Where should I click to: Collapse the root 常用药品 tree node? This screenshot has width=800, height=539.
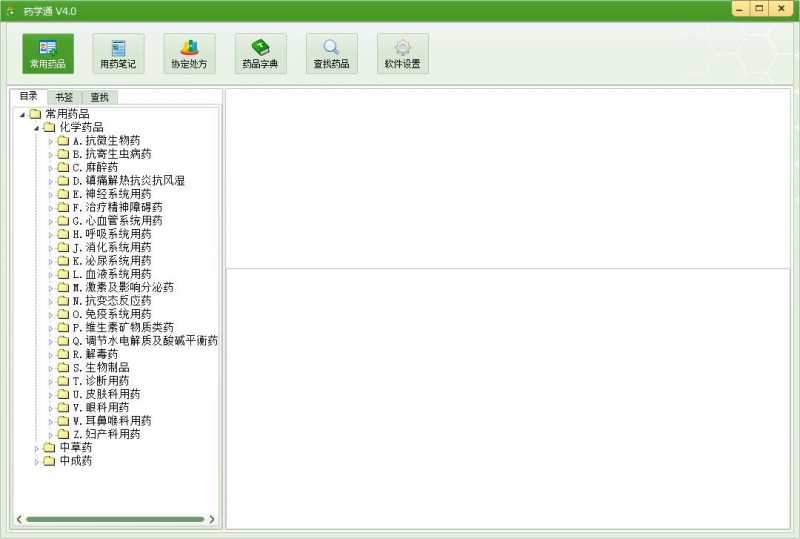click(23, 114)
